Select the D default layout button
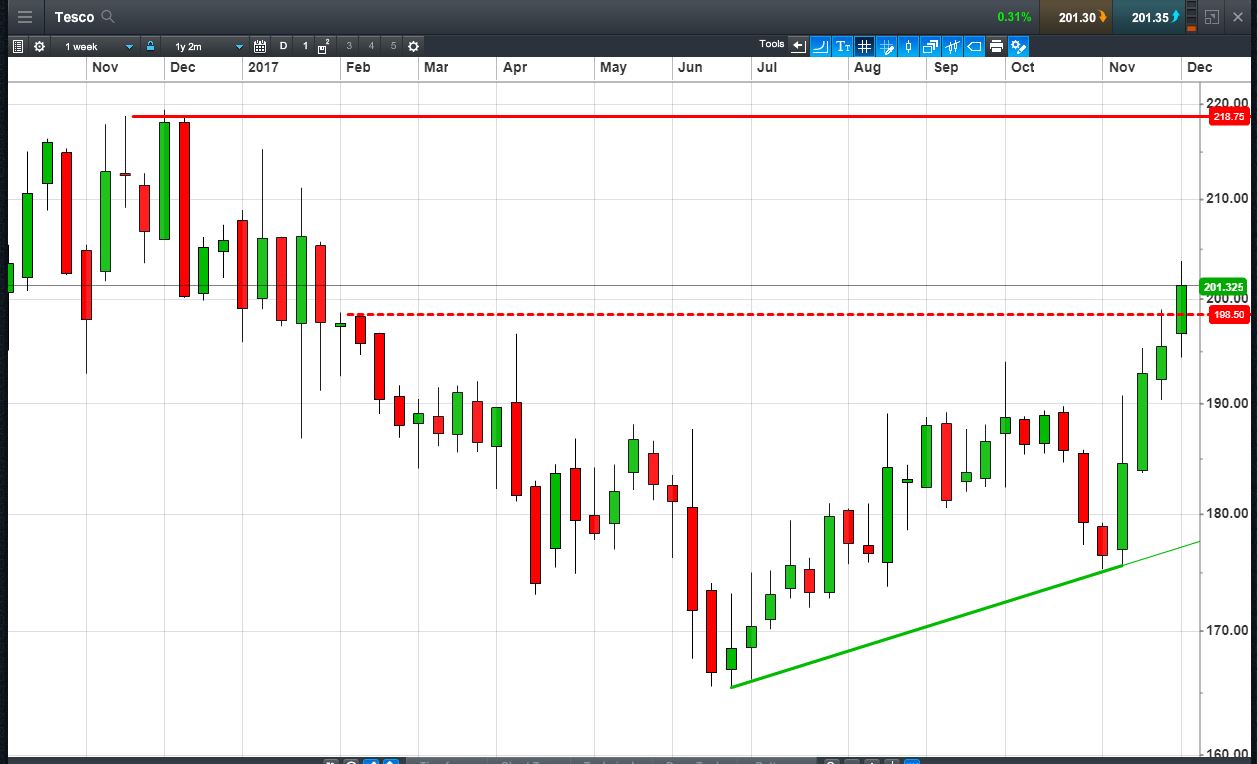This screenshot has height=764, width=1257. pyautogui.click(x=284, y=46)
